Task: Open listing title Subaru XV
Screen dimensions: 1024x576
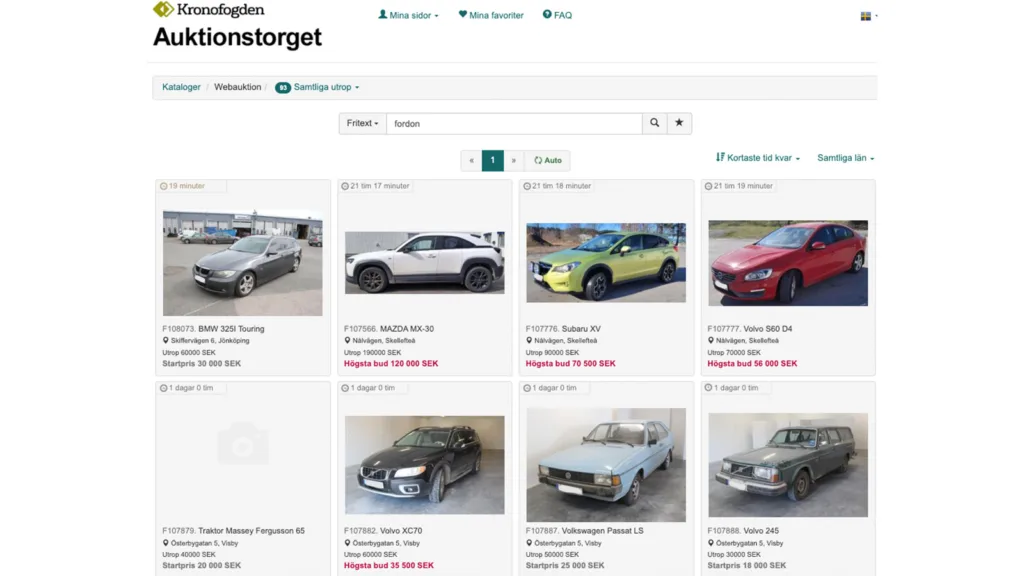Action: 581,328
